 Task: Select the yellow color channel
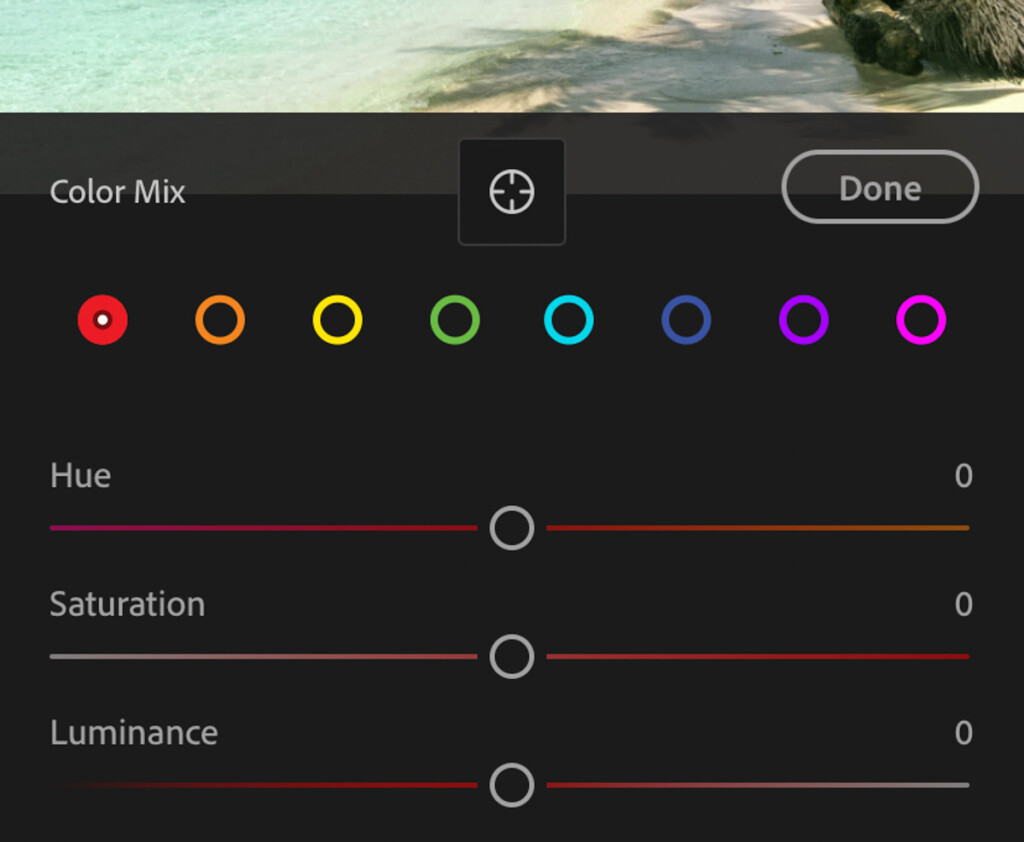pos(338,319)
